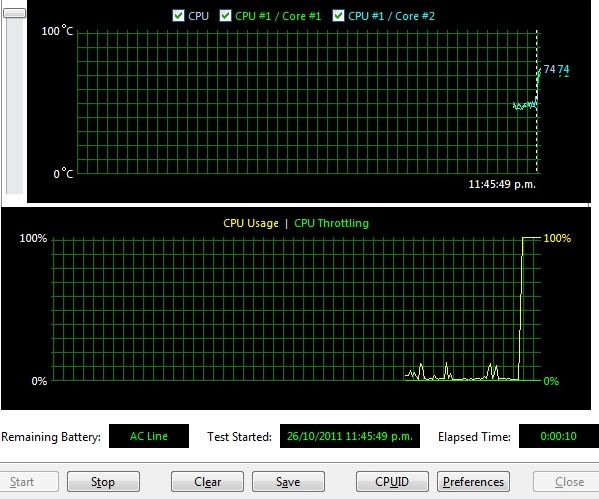Click the Stop button
Screen dimensions: 599x499
pos(103,481)
